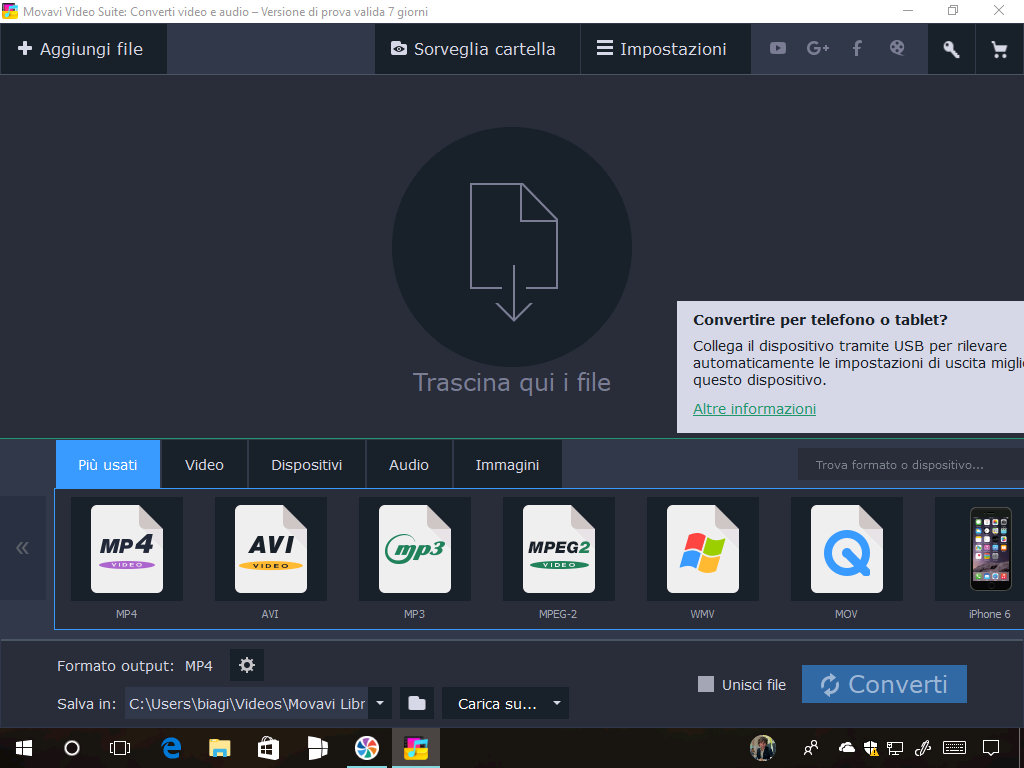Click the OneDrive cloud tray icon
Image resolution: width=1024 pixels, height=768 pixels.
[846, 747]
